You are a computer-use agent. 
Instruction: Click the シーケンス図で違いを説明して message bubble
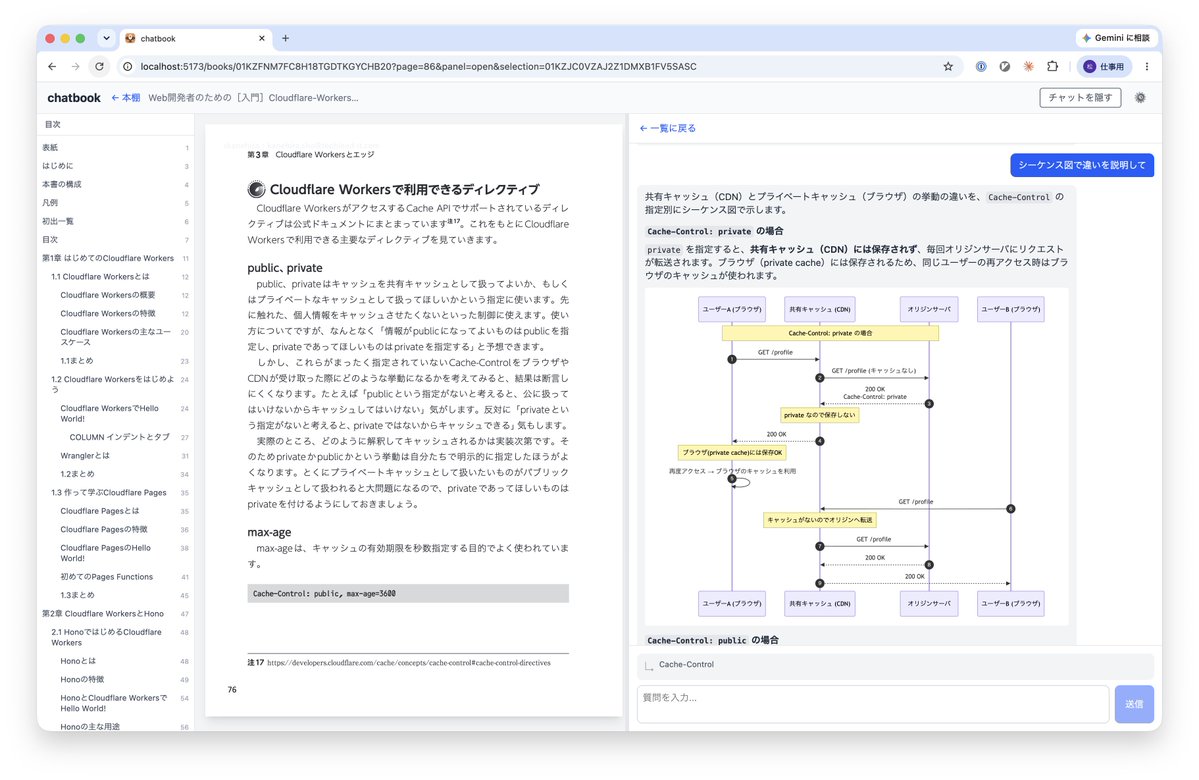click(x=1081, y=165)
